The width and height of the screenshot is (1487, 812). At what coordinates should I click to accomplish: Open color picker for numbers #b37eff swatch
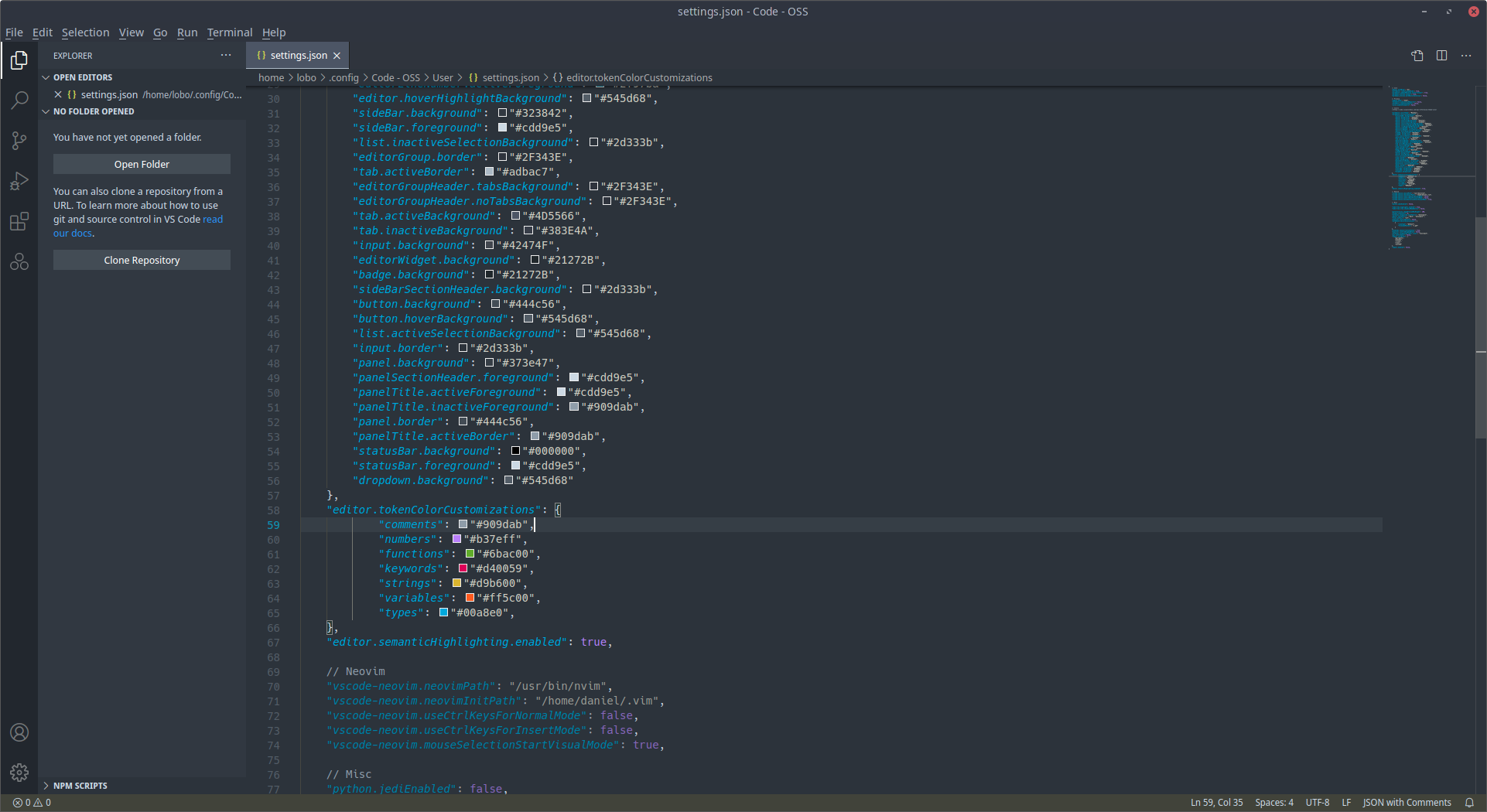pos(456,539)
